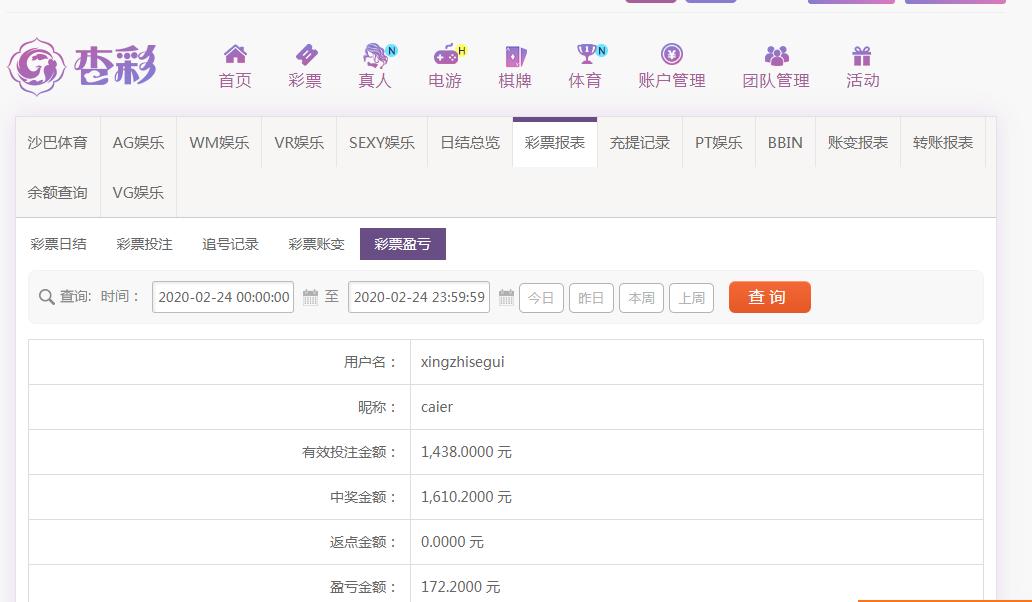Screen dimensions: 1032x602
Task: Switch to the 转账报表 tab
Action: [x=942, y=143]
